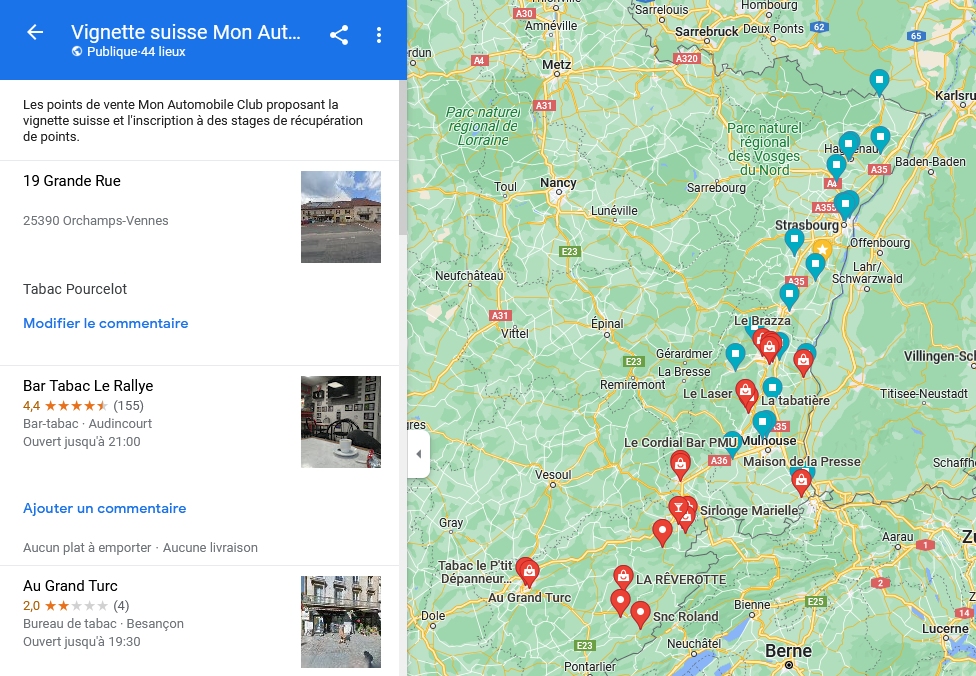The image size is (976, 676).
Task: Select the Au Grand Turc map marker
Action: [528, 571]
